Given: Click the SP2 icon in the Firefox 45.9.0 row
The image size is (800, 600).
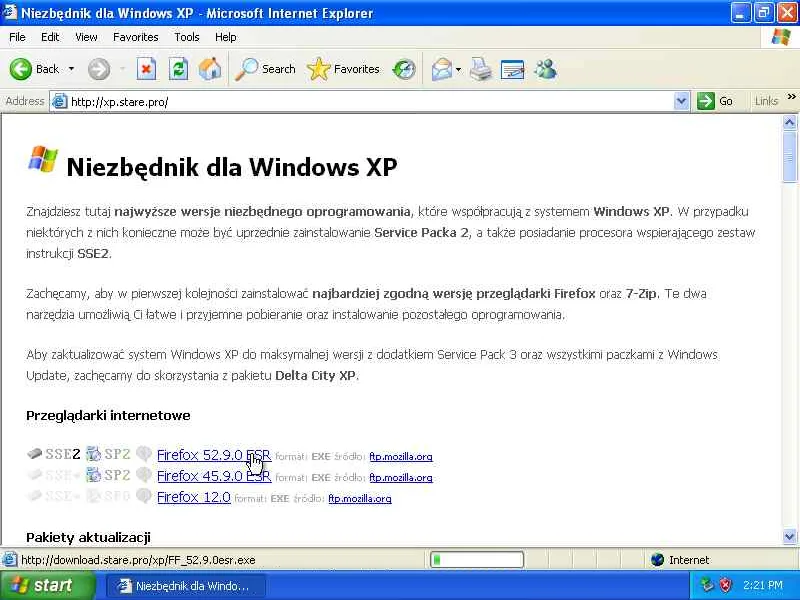Looking at the screenshot, I should click(x=93, y=475).
